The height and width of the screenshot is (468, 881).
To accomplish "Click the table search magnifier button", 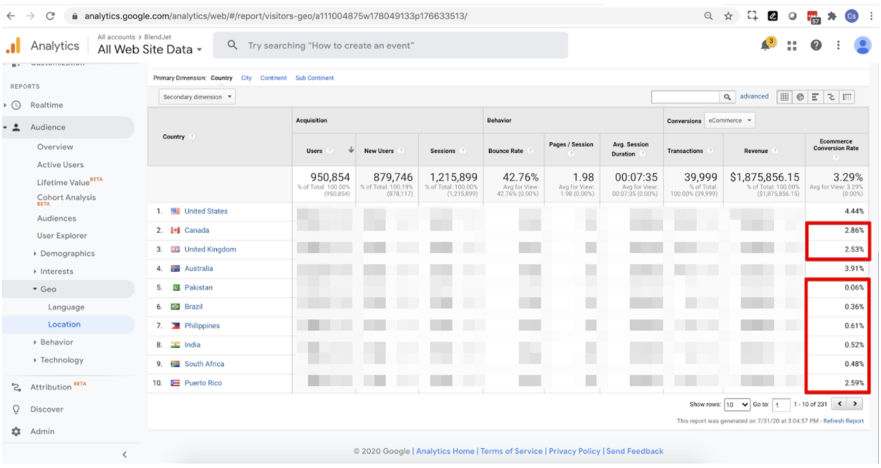I will [727, 97].
